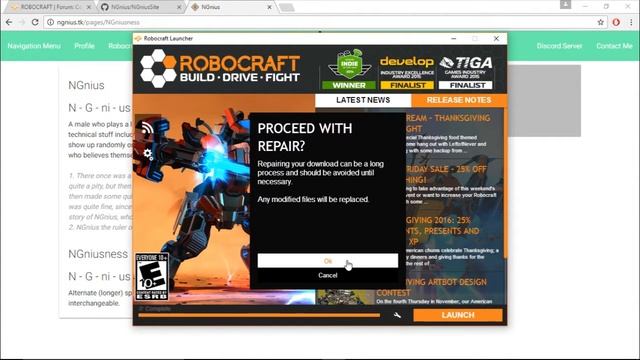This screenshot has width=640, height=360.
Task: Close the ROBOCRAFT Forum browser tab
Action: pos(89,7)
